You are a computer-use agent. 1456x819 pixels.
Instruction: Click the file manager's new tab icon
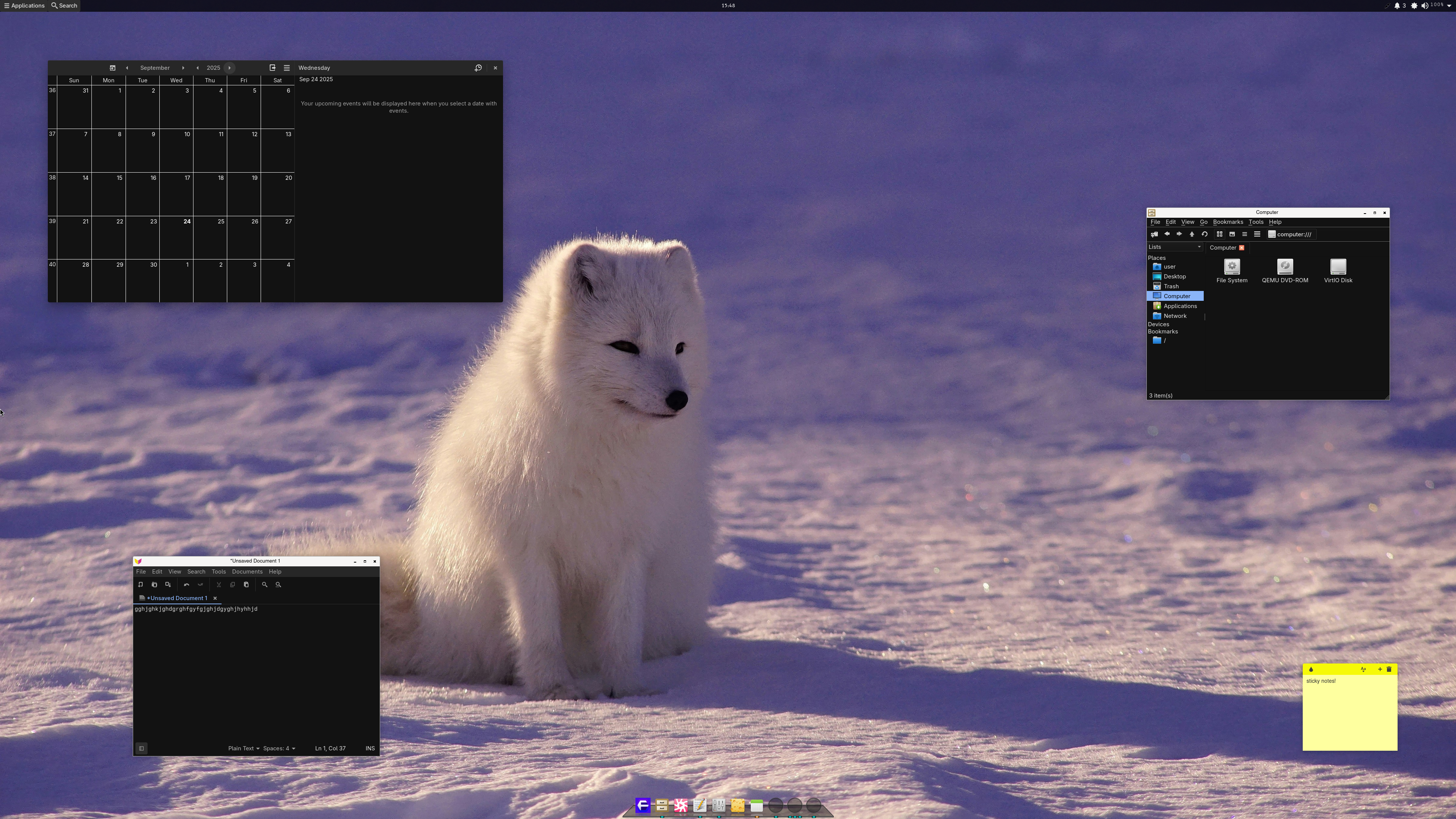point(1154,234)
